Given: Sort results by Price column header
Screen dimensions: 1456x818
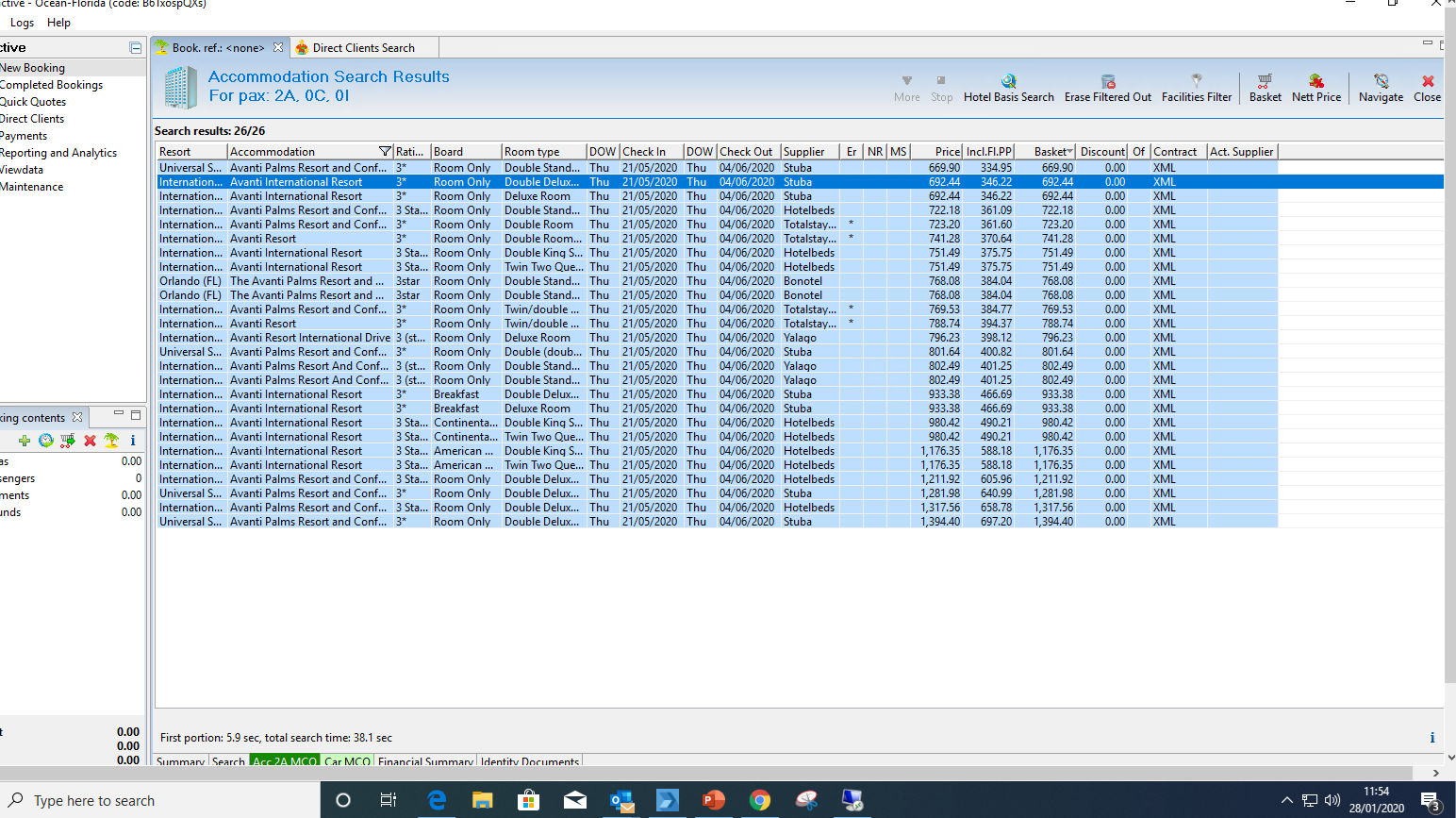Looking at the screenshot, I should click(x=947, y=152).
